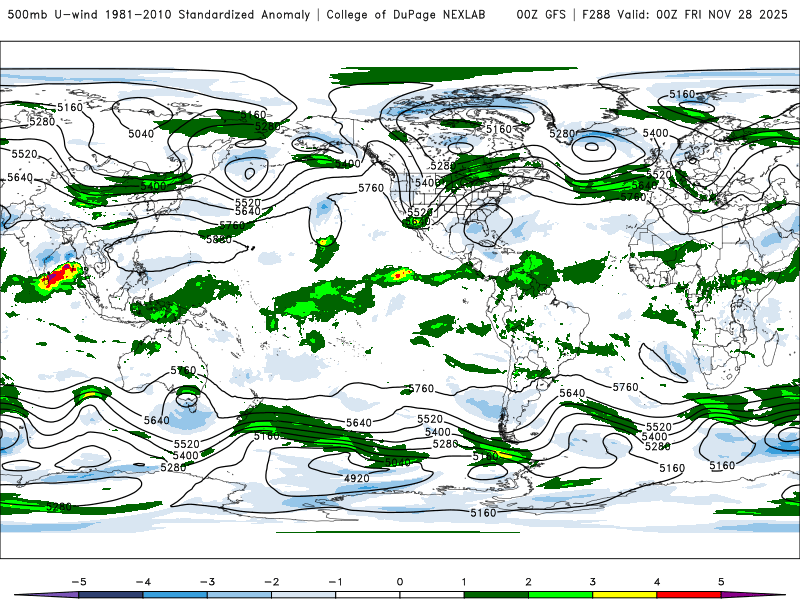Viewport: 800px width, 600px height.
Task: Click the '3' colorbar tick label
Action: [x=592, y=582]
